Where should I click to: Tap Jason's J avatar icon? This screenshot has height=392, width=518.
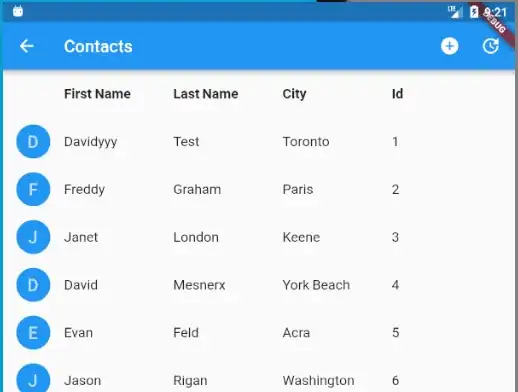33,379
